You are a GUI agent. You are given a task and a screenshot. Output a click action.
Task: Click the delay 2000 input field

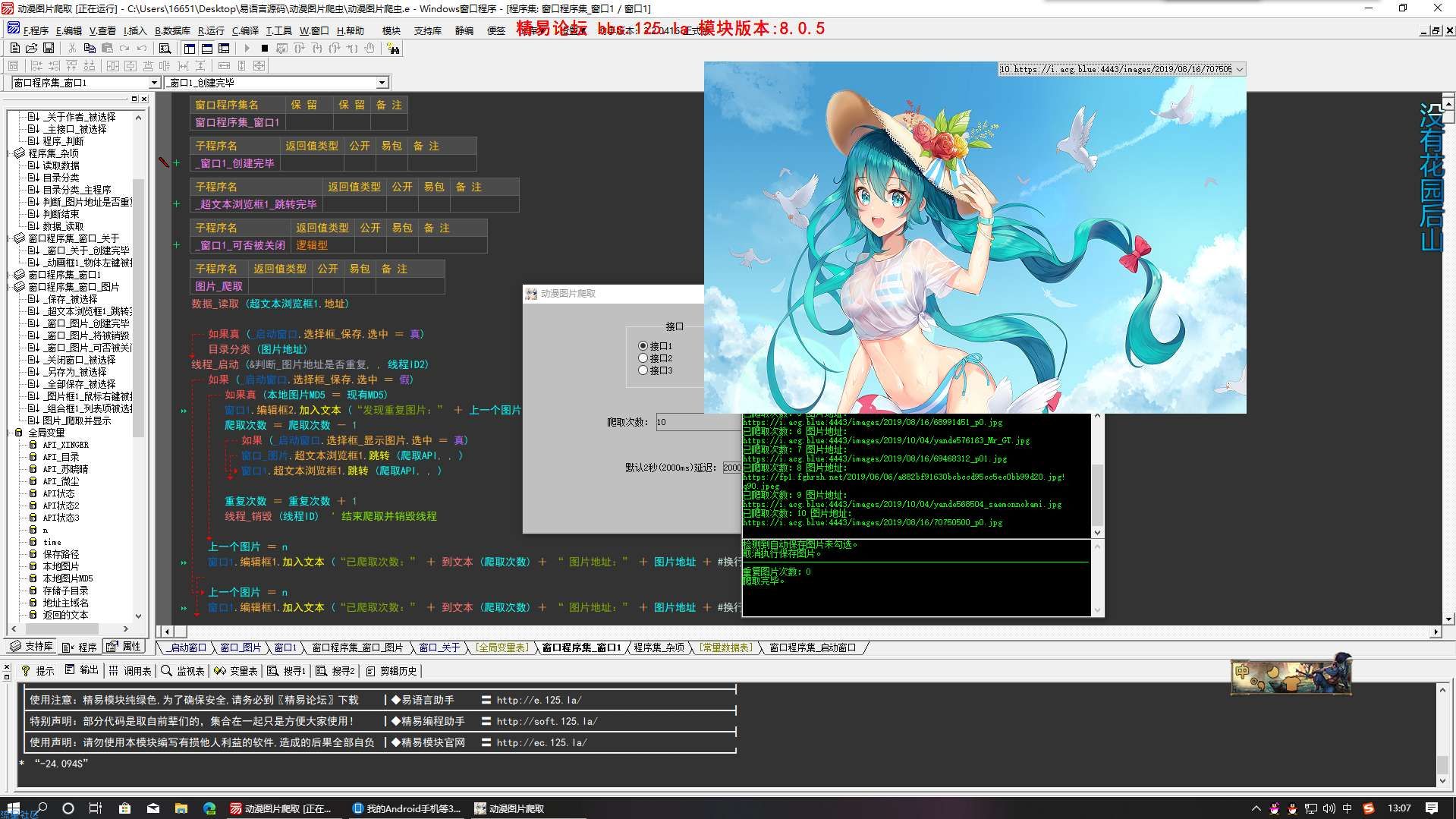coord(731,468)
